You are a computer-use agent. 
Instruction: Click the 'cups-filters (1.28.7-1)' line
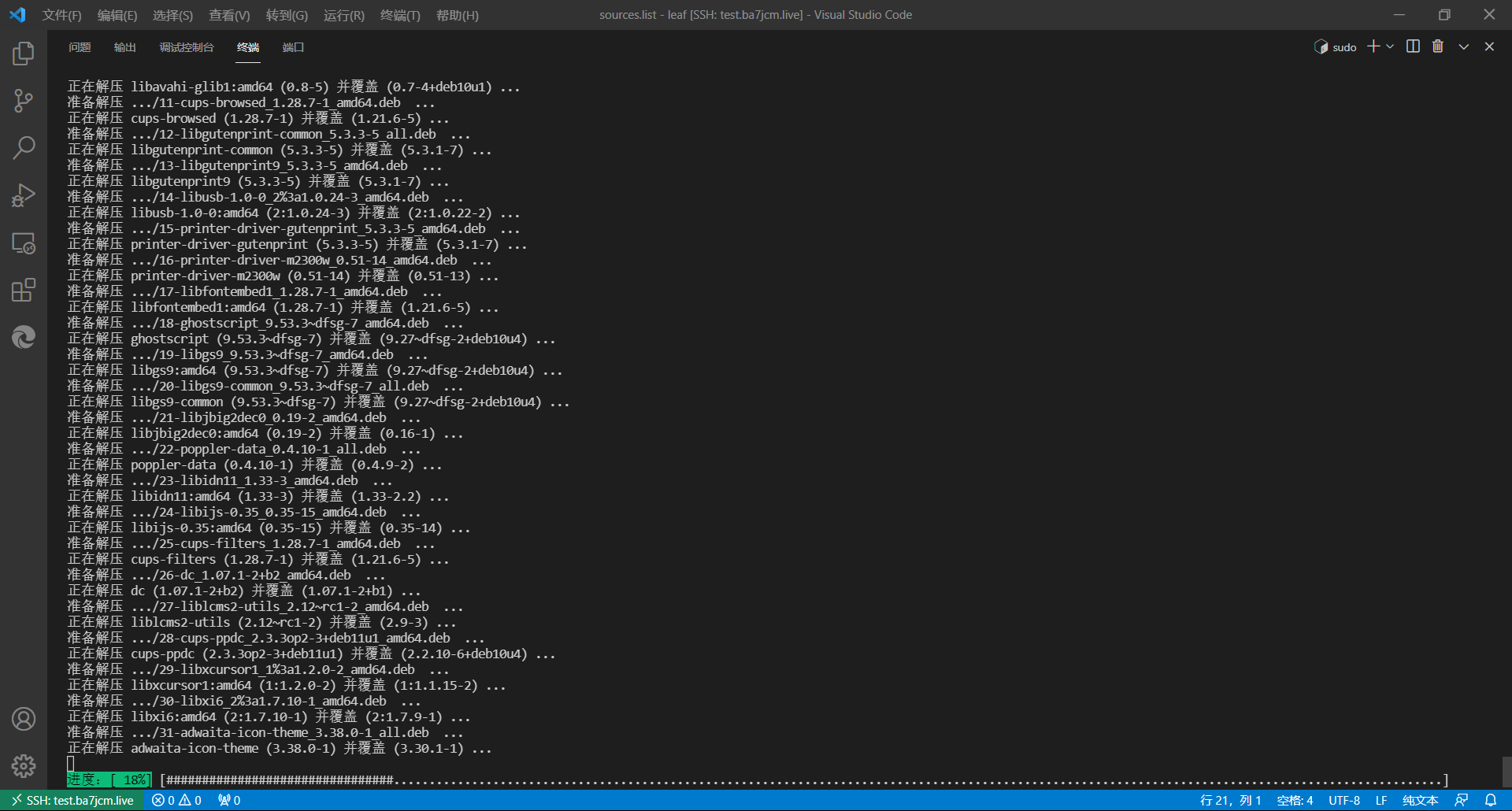[258, 559]
